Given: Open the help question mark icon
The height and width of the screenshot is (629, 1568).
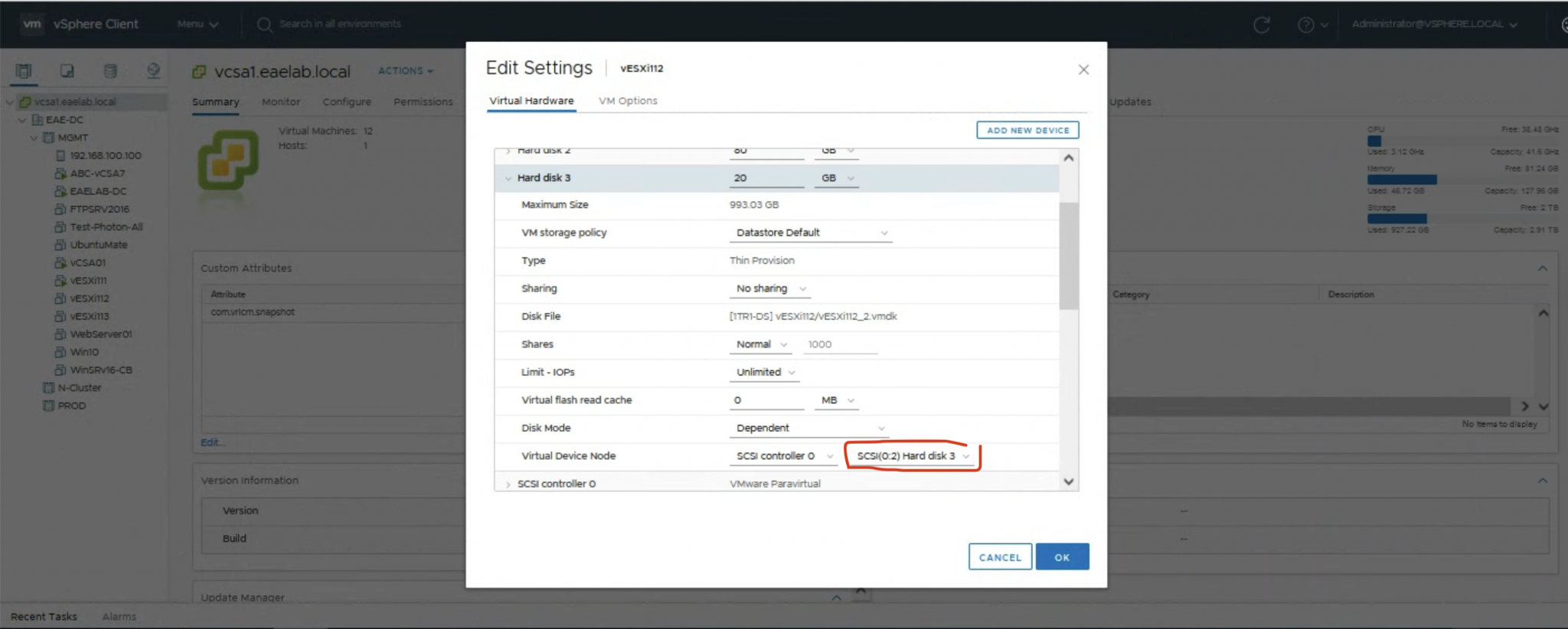Looking at the screenshot, I should coord(1306,24).
